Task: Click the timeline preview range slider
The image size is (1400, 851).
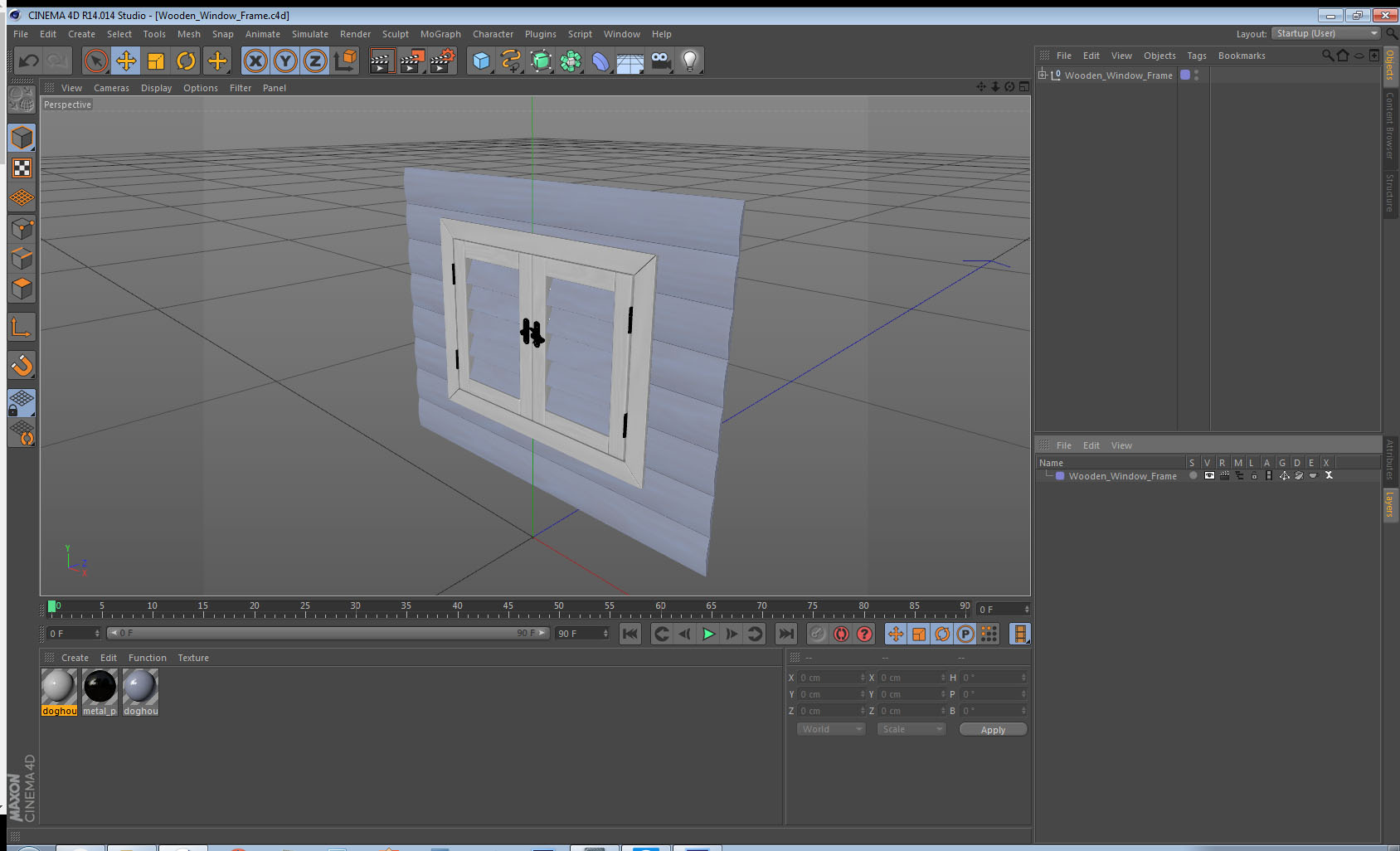Action: tap(328, 633)
